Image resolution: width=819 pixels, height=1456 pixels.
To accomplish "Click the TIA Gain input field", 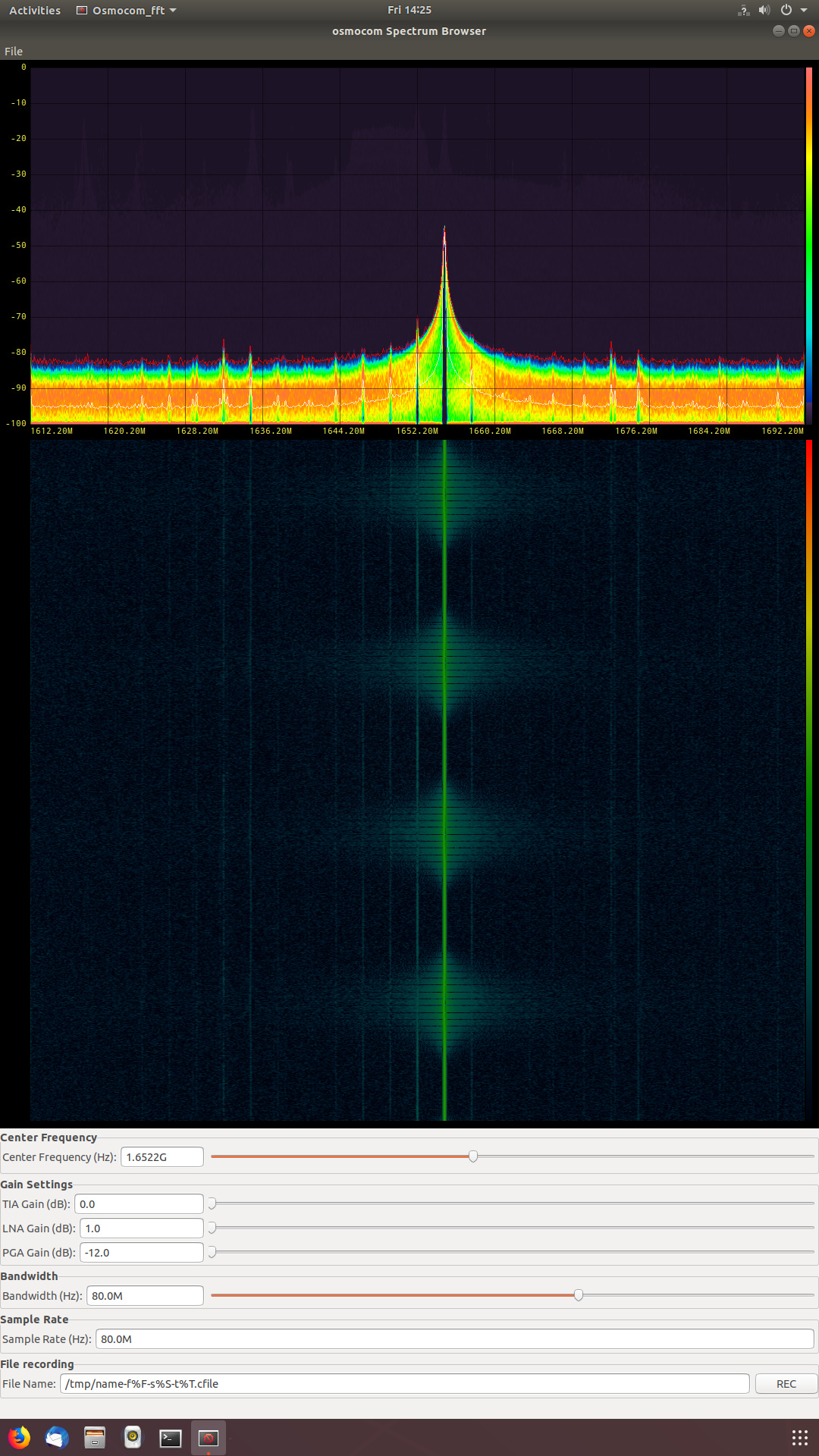I will click(139, 1204).
